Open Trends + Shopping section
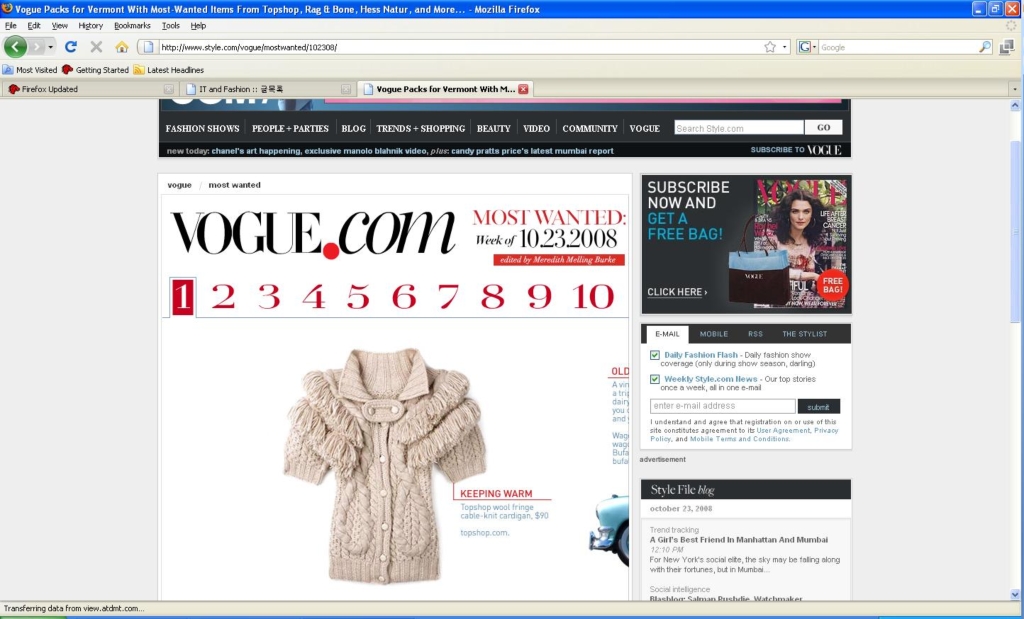The image size is (1024, 619). point(421,129)
